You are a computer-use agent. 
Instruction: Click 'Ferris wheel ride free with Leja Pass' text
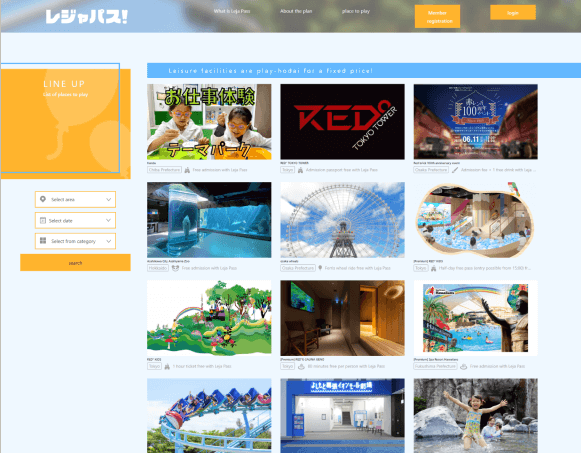click(358, 268)
